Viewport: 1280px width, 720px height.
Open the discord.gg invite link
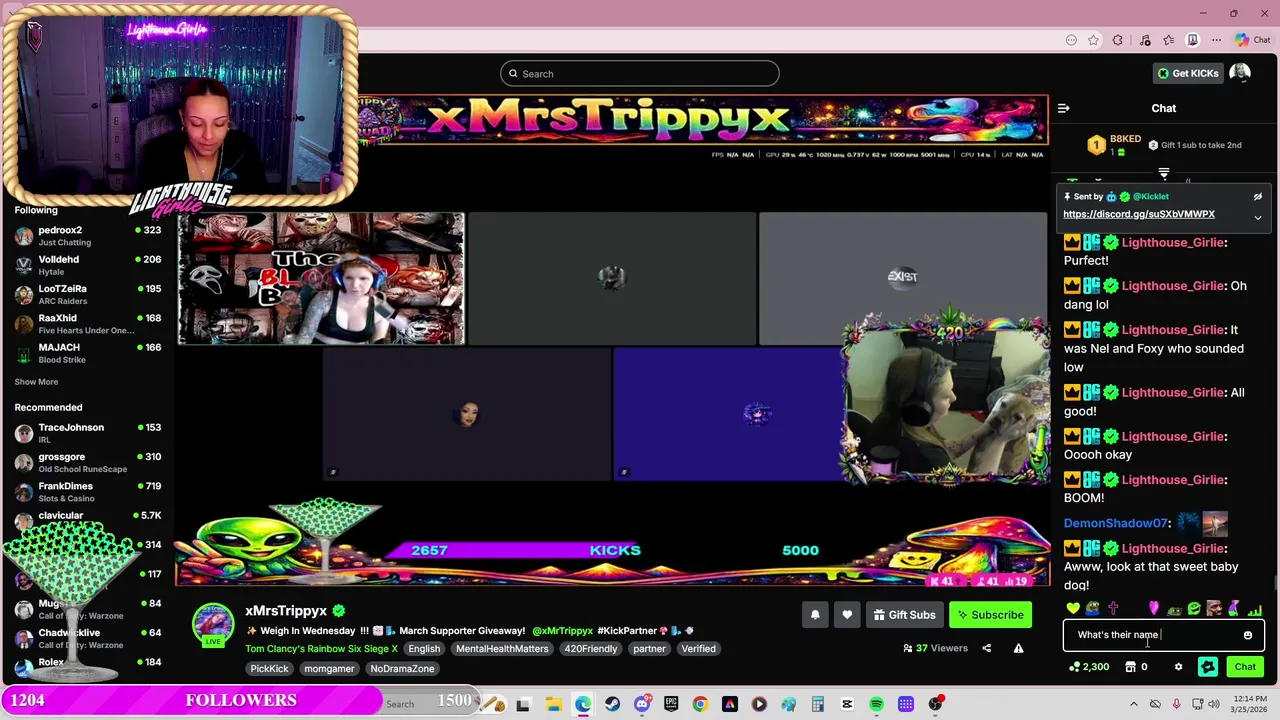[1138, 214]
